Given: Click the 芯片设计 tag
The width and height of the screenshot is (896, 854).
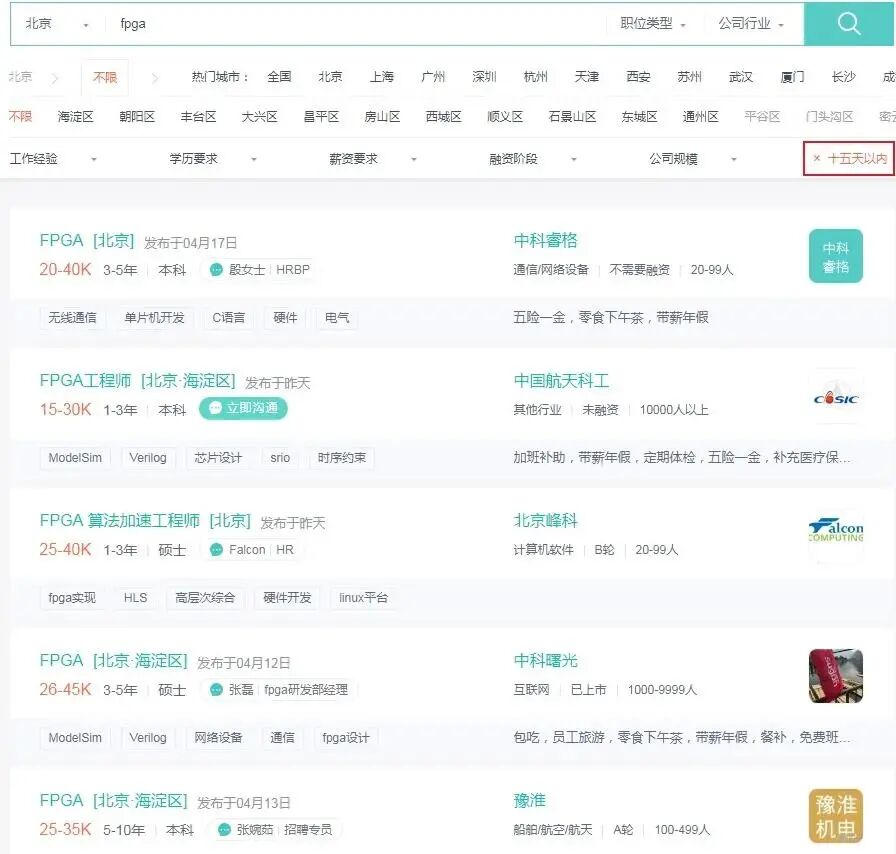Looking at the screenshot, I should pyautogui.click(x=218, y=458).
